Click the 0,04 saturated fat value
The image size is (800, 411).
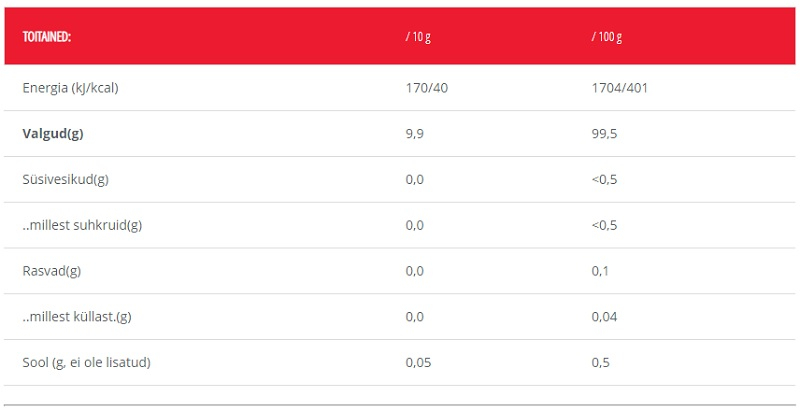[604, 317]
